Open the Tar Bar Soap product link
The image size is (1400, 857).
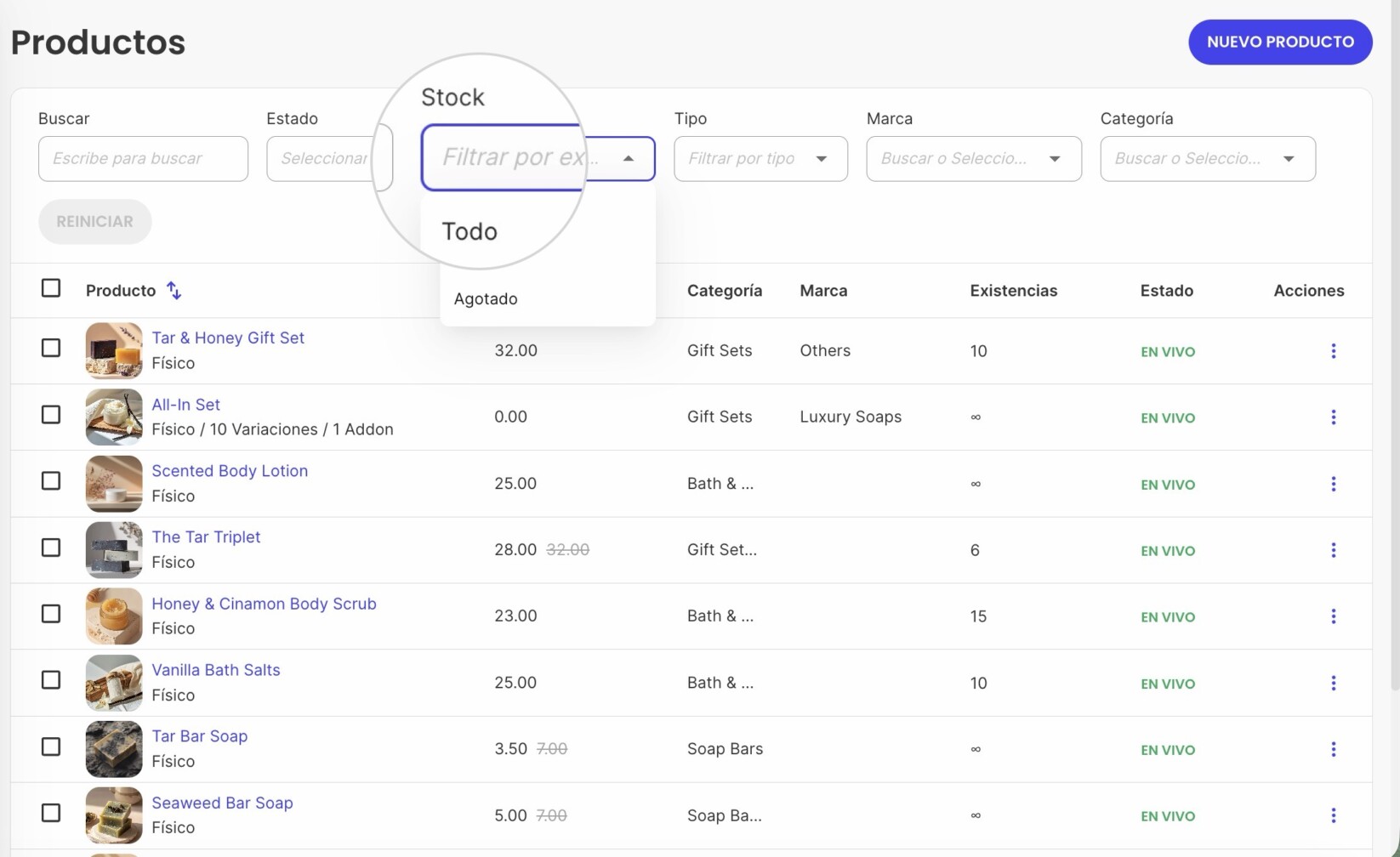coord(200,736)
